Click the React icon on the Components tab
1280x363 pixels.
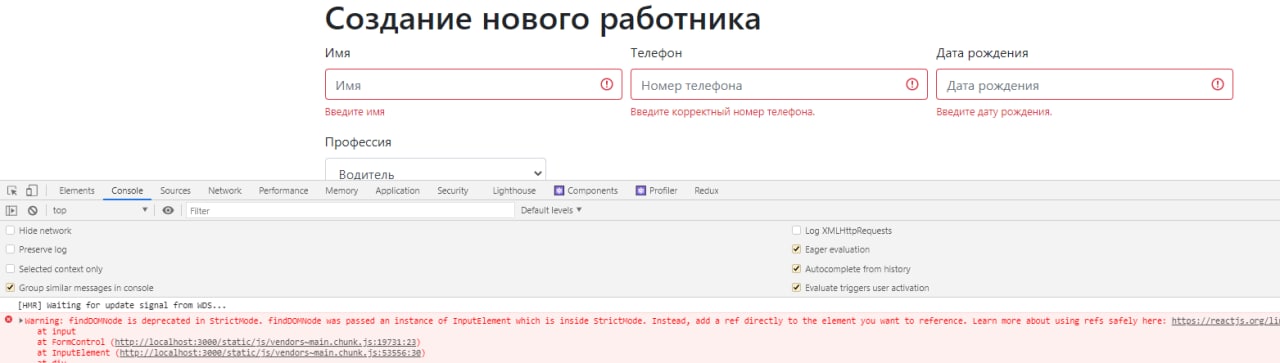click(x=559, y=191)
